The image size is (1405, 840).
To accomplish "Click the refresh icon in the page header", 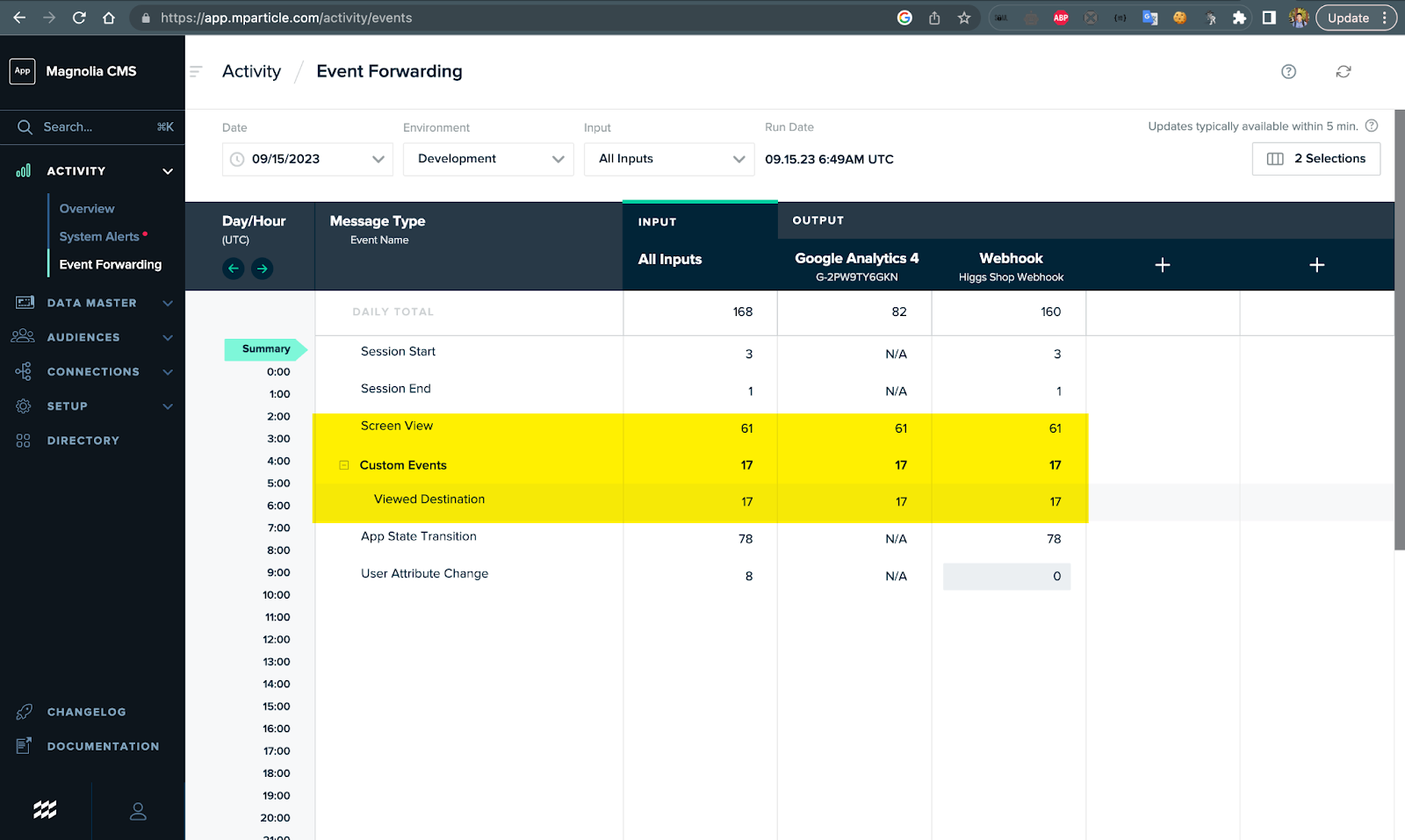I will click(x=1343, y=72).
